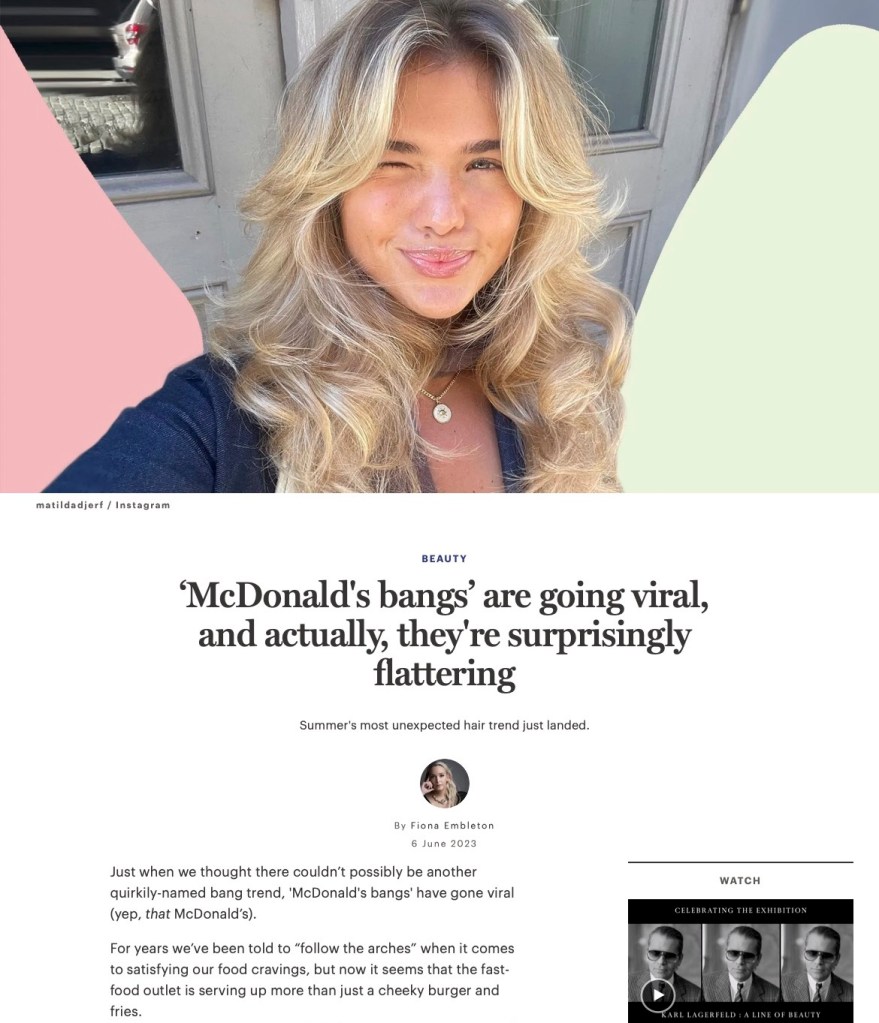Screen dimensions: 879x1023
Task: Click the Fiona Embleton byline
Action: pos(444,825)
